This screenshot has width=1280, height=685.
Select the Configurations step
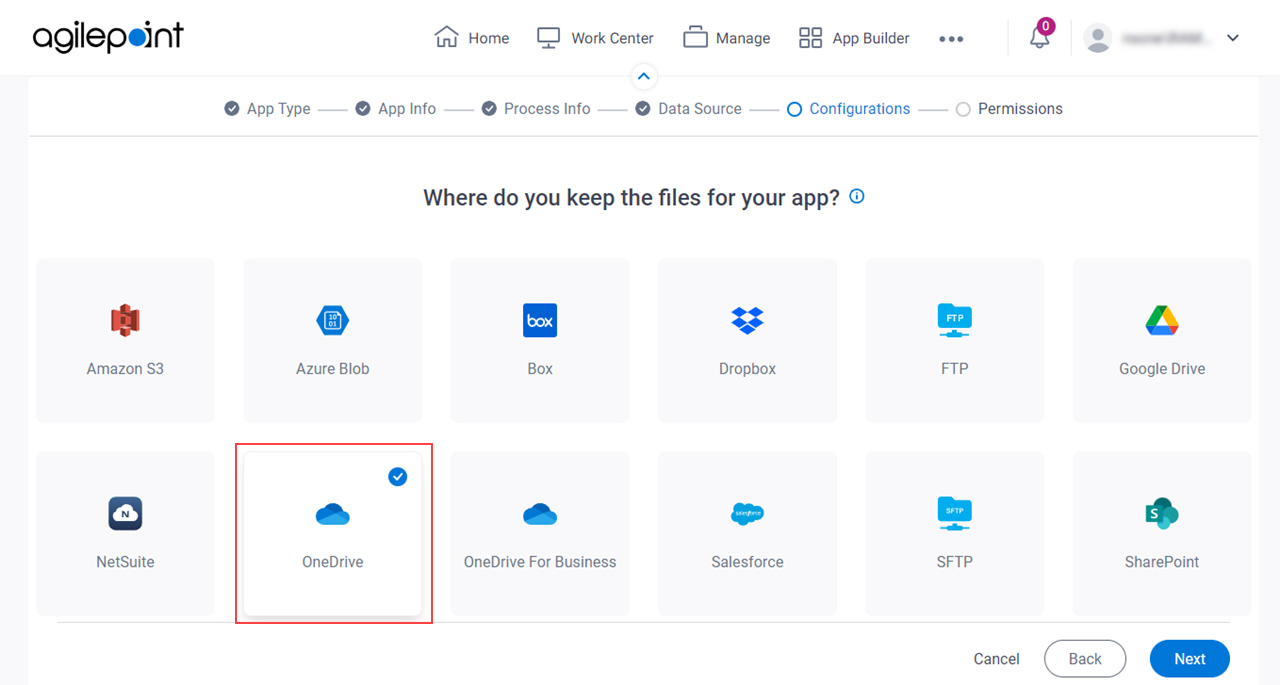pos(849,109)
